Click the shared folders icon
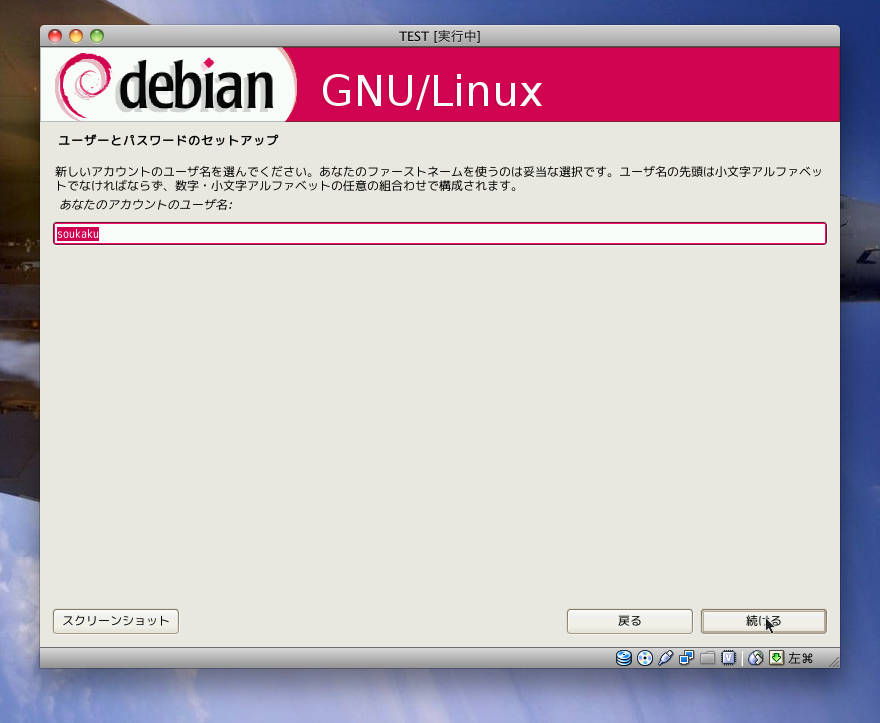880x723 pixels. [707, 658]
